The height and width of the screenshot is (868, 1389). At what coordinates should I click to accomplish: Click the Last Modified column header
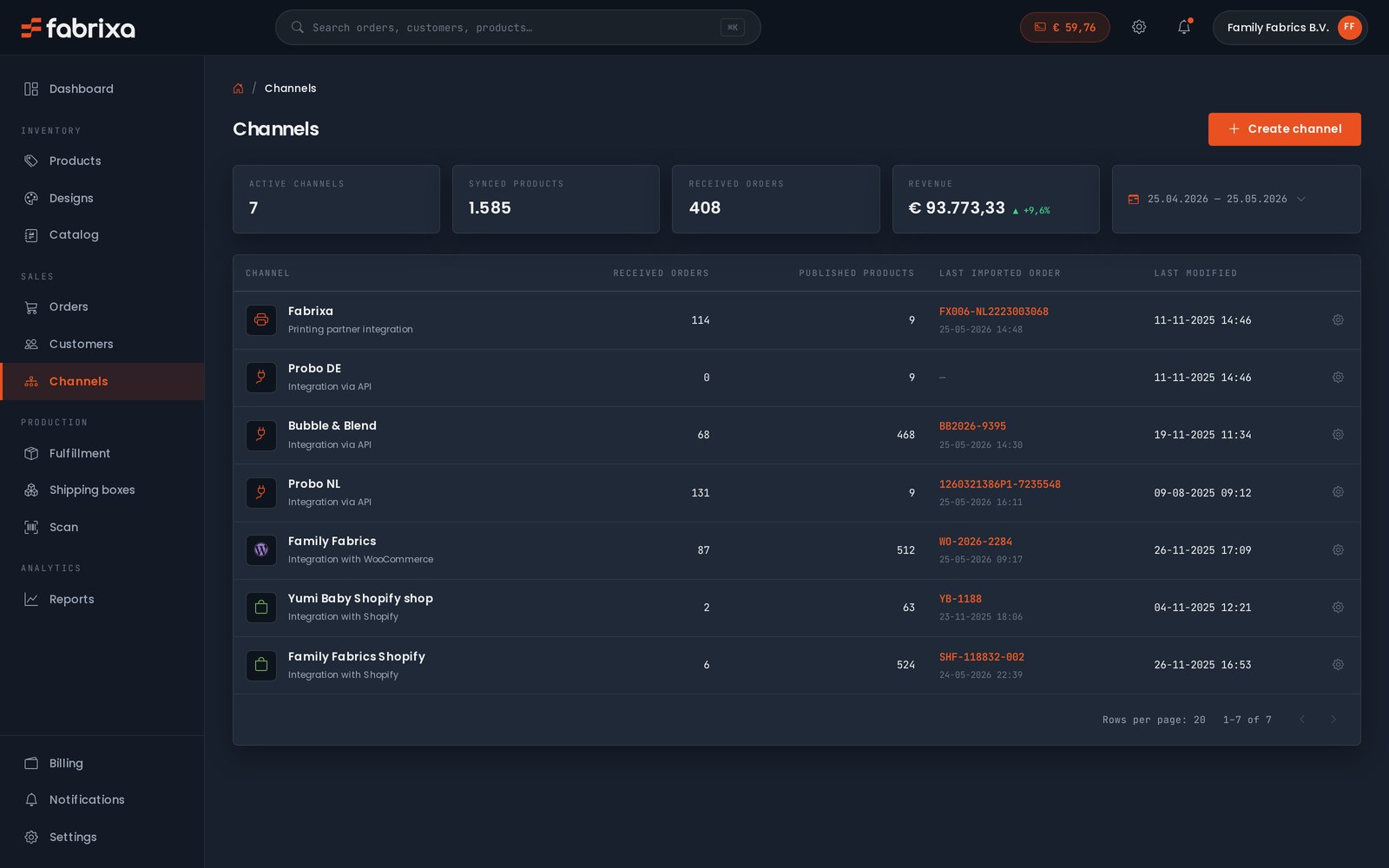point(1195,273)
